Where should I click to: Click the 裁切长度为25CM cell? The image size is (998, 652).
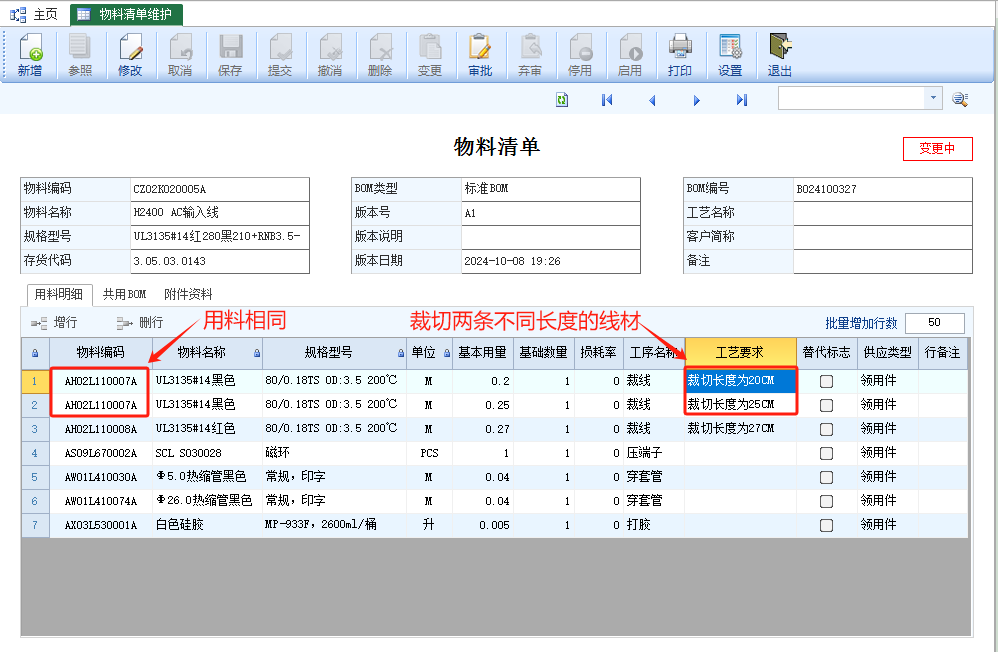740,405
